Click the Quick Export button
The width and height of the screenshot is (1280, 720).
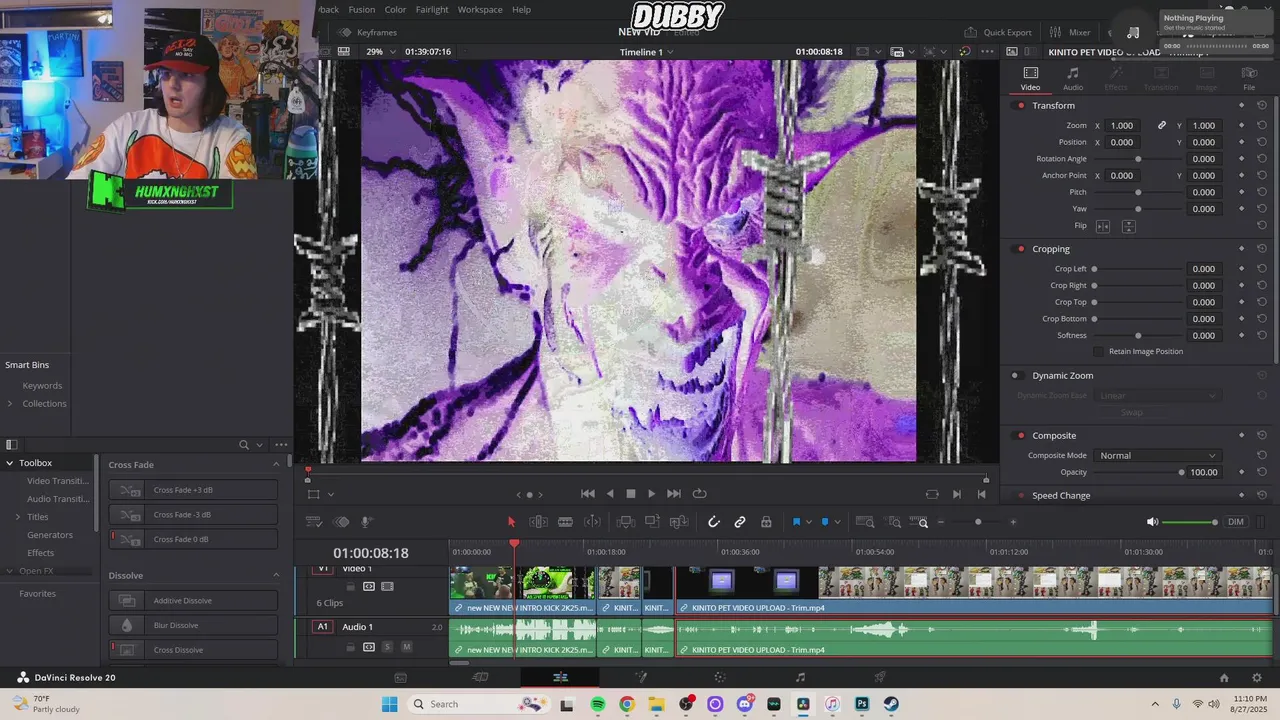pos(998,32)
